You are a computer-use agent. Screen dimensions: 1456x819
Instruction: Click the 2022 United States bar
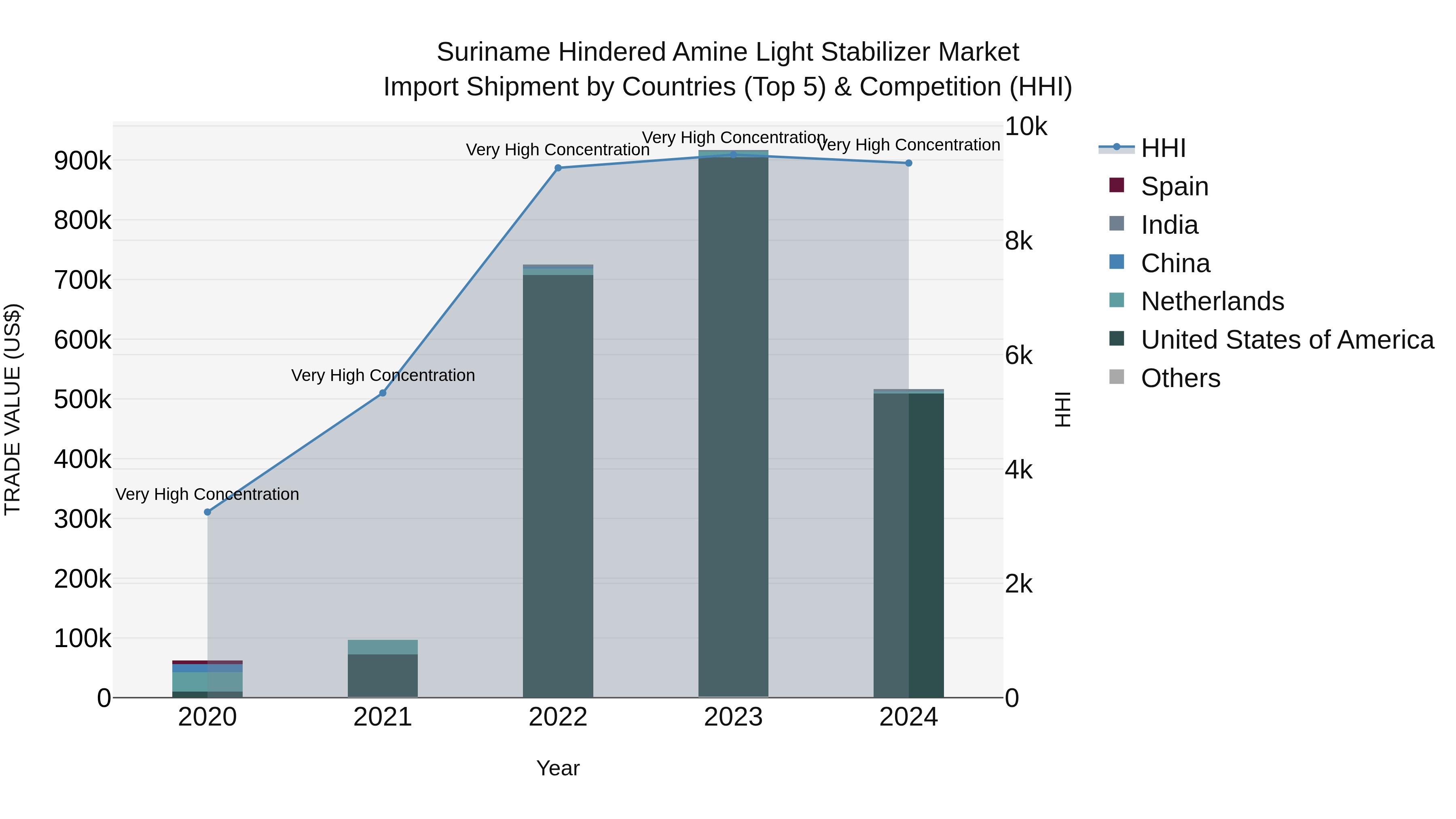click(558, 486)
